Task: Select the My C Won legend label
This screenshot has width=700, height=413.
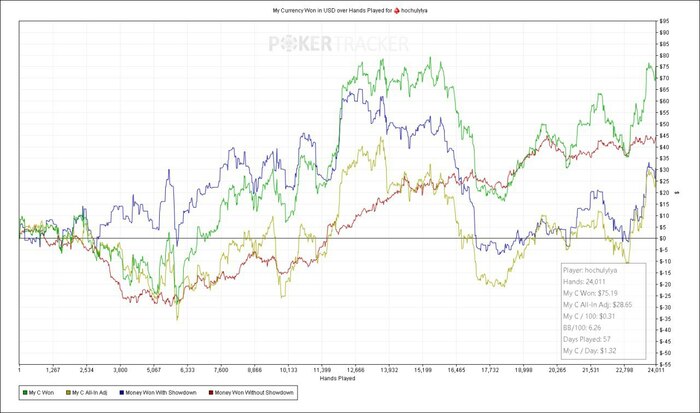Action: (x=41, y=393)
